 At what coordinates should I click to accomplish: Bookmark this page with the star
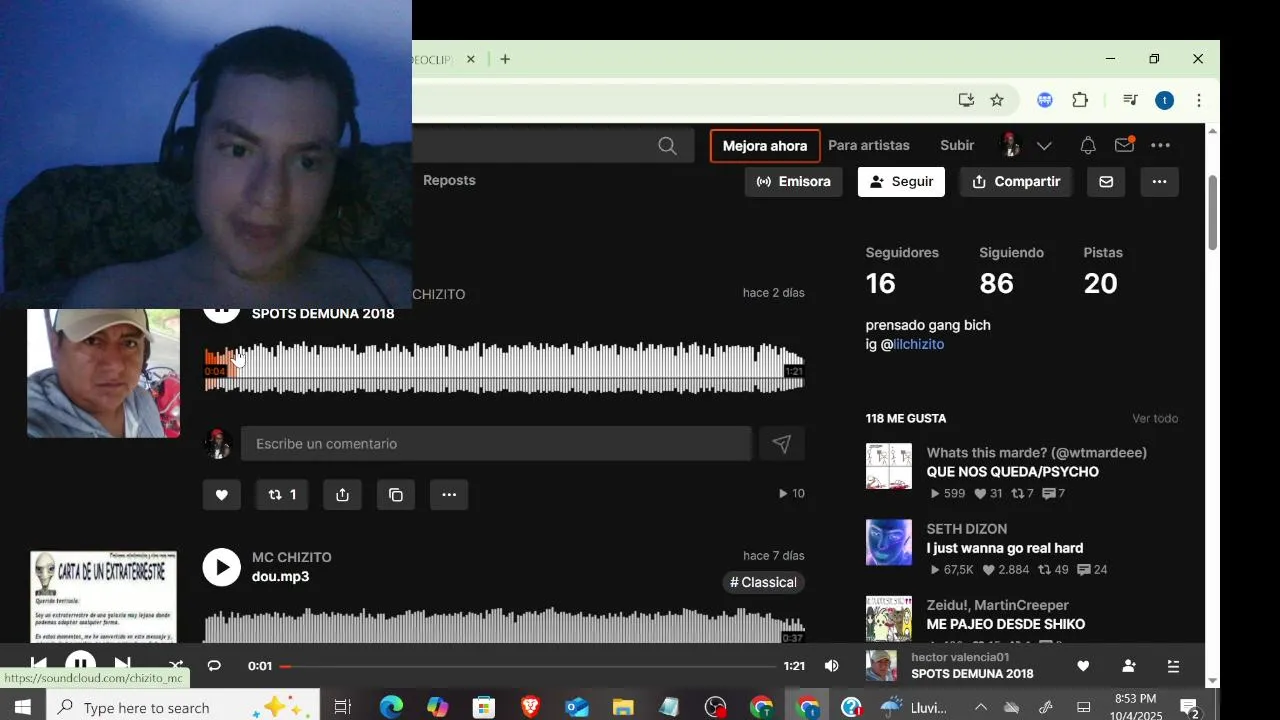[997, 100]
